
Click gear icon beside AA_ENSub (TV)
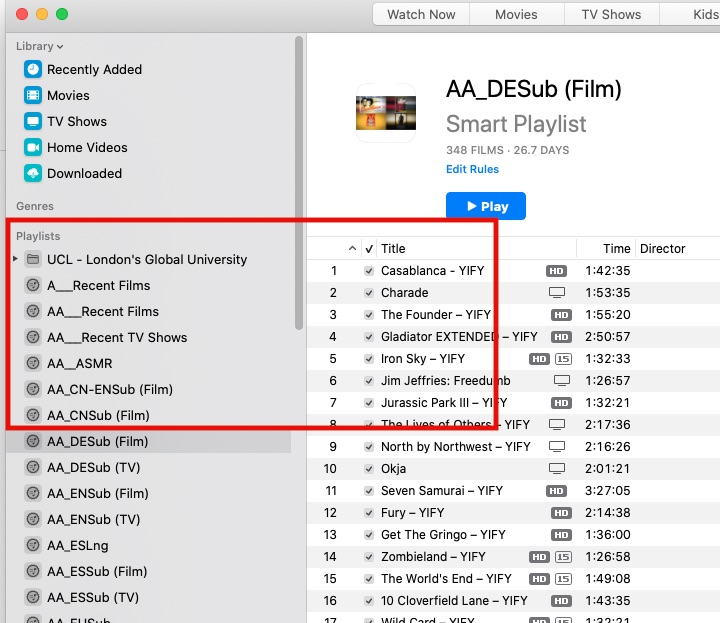click(33, 519)
